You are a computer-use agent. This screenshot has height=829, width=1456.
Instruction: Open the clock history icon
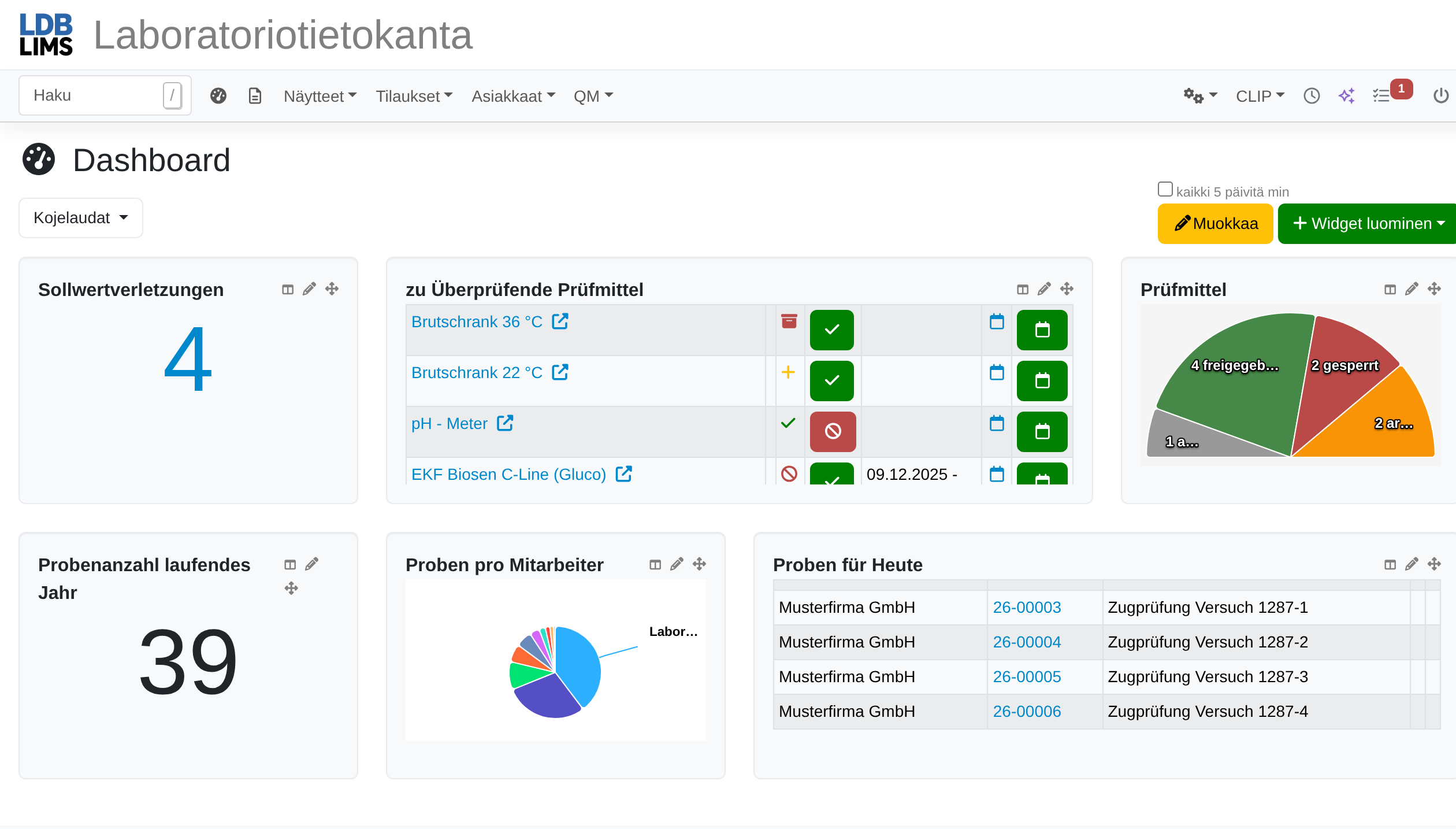click(x=1312, y=96)
